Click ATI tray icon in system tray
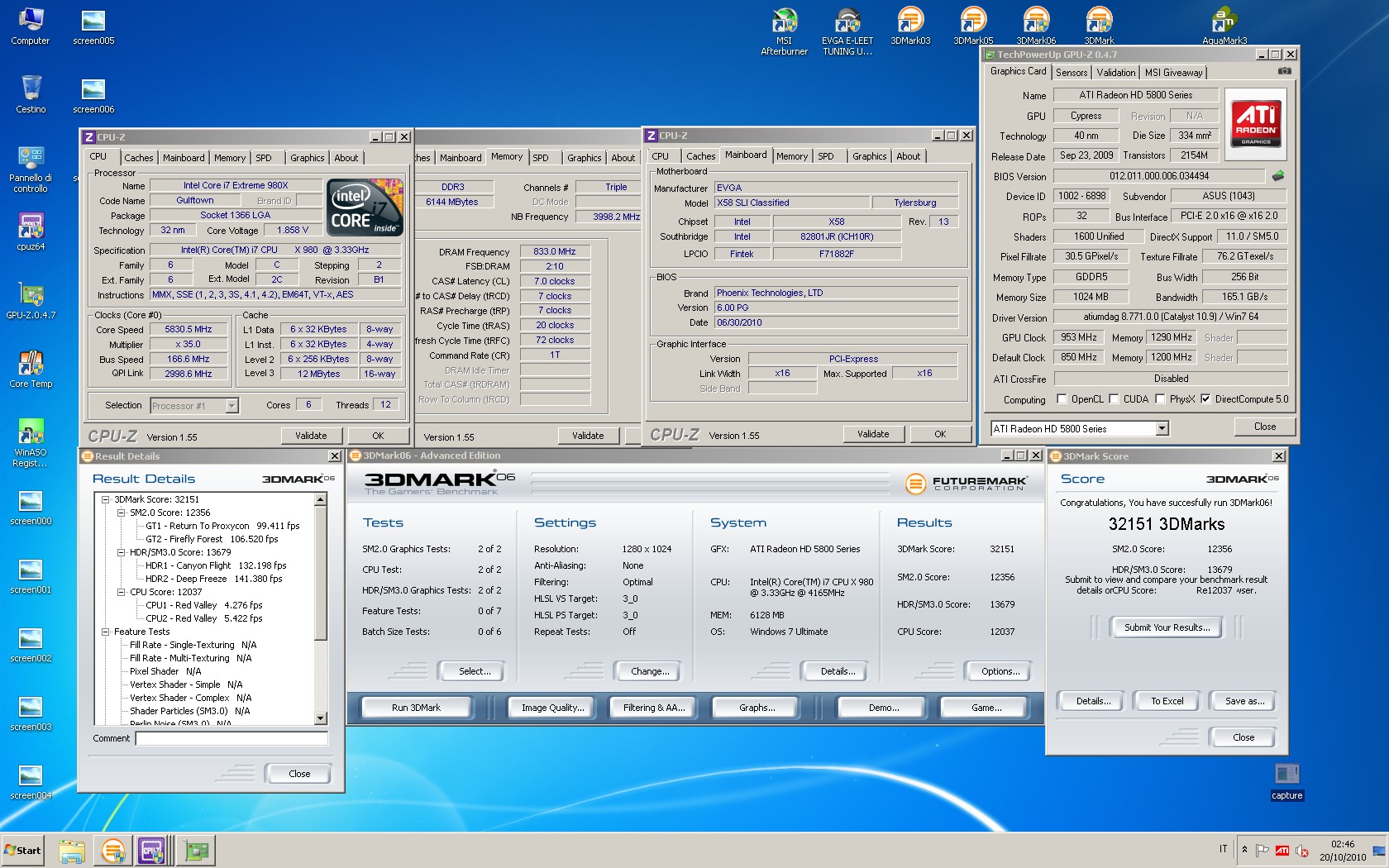Screen dimensions: 1389x868 coord(1282,850)
